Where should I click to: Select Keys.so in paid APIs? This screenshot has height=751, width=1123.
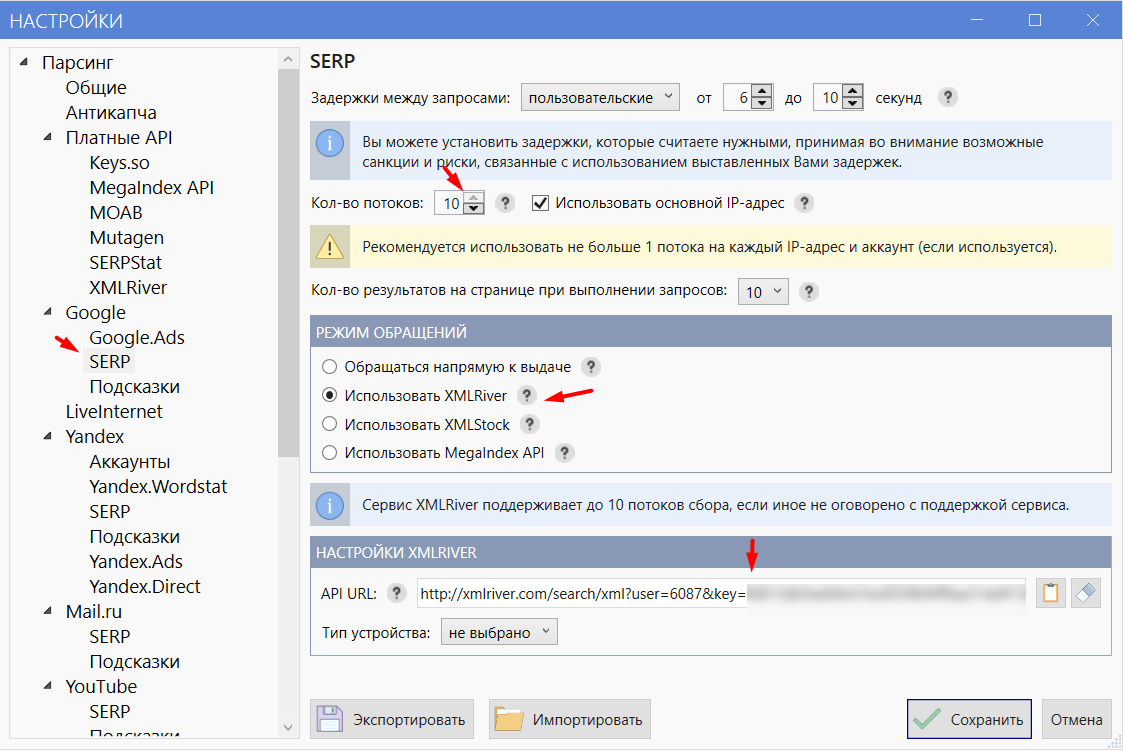(120, 163)
